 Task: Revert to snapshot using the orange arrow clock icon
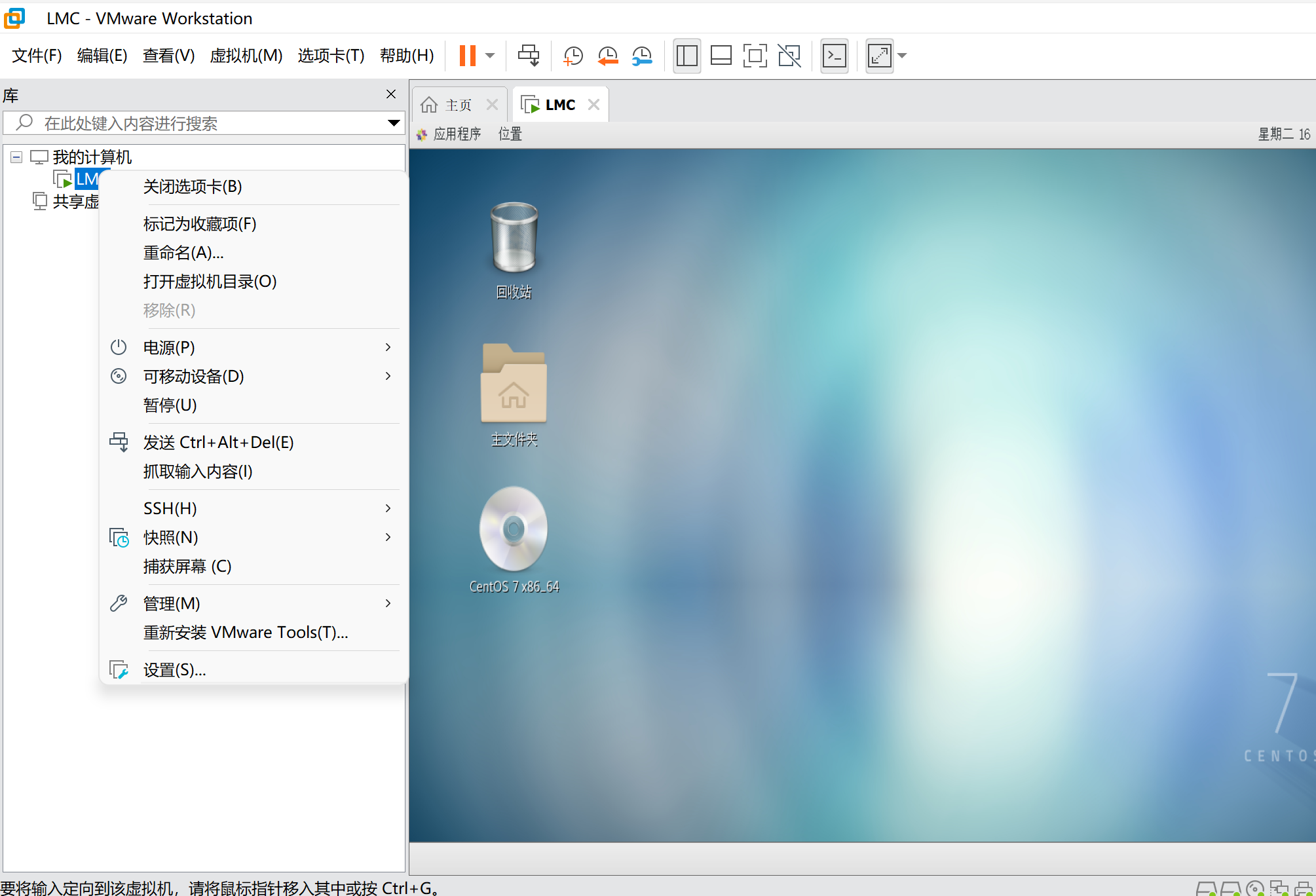coord(608,56)
